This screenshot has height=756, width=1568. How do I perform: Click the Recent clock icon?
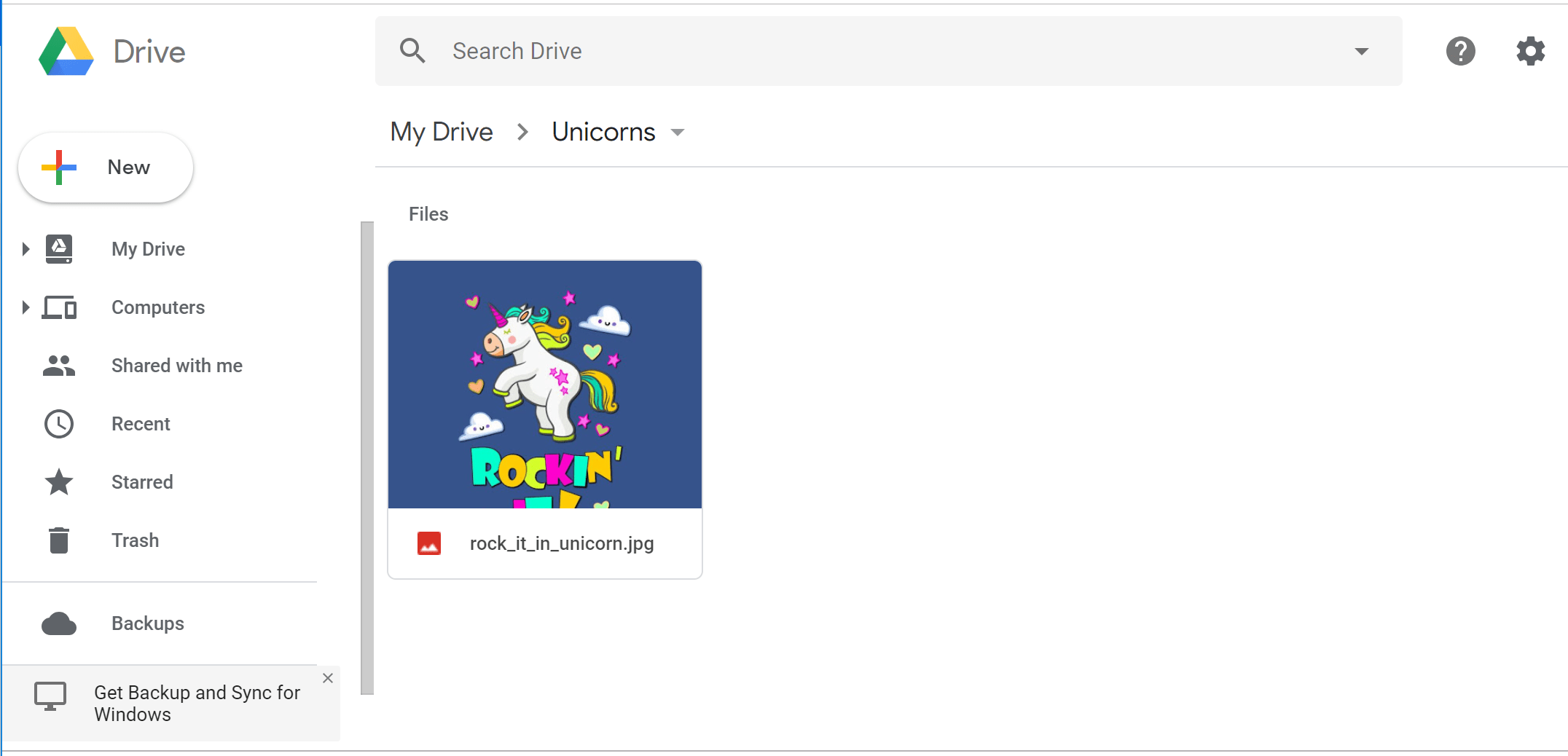(59, 424)
